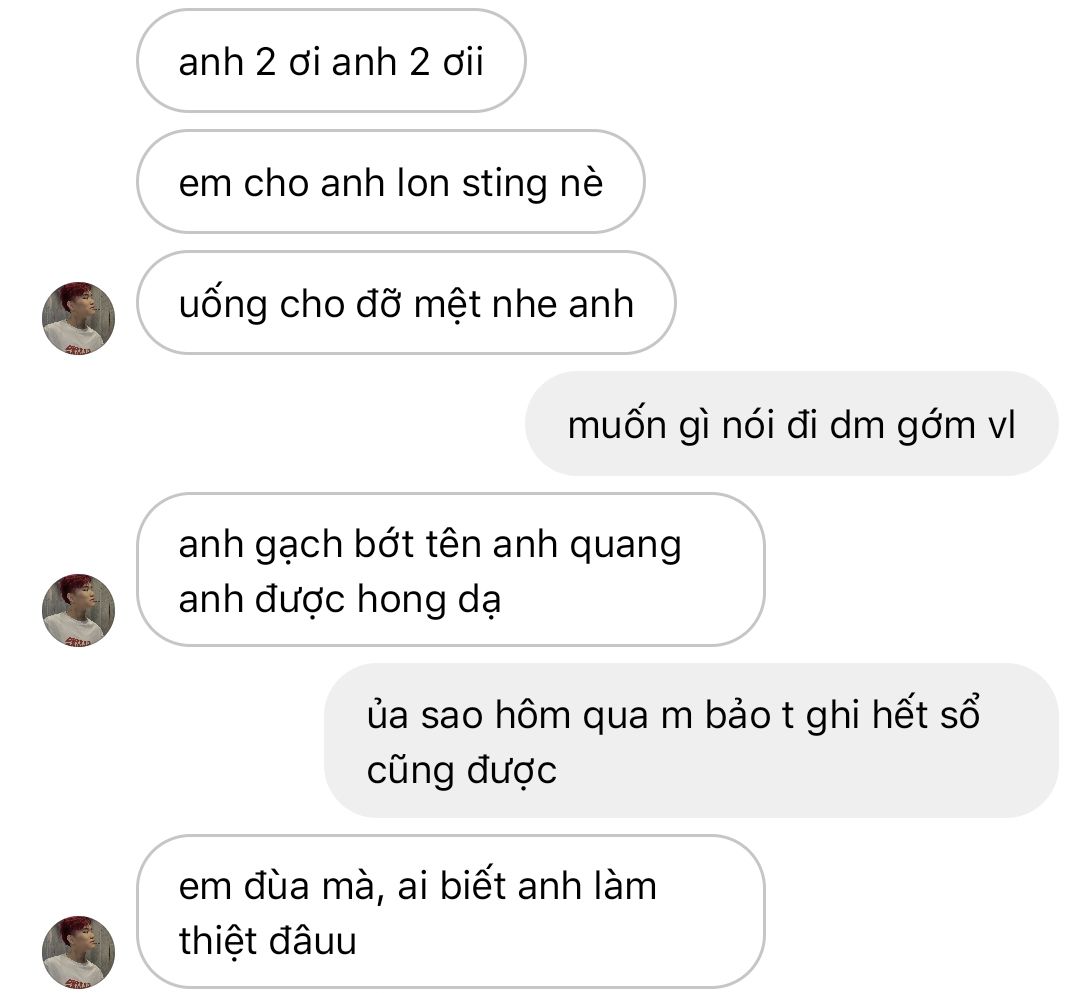Click the profile picture beside "em đùa mà" message
Screen dimensions: 1080x993
point(79,952)
